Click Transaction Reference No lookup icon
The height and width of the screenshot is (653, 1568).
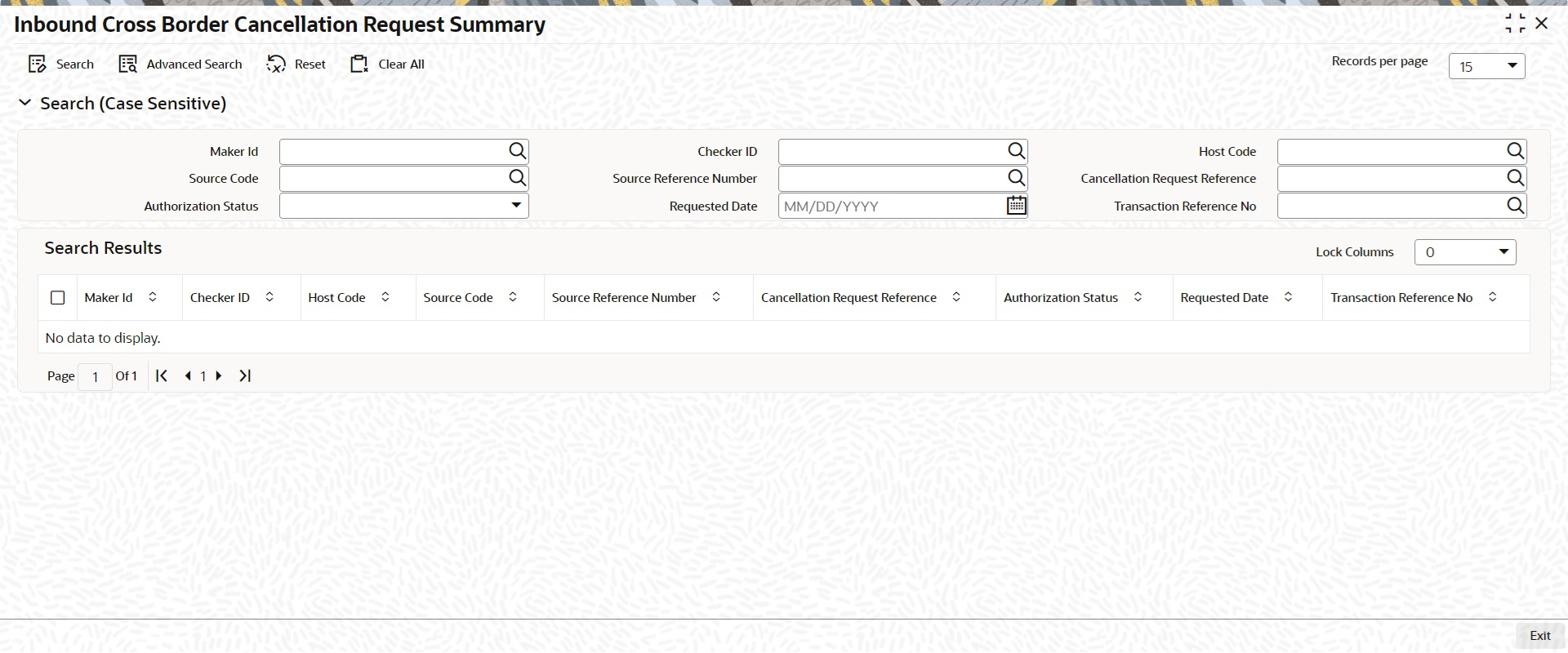coord(1516,206)
